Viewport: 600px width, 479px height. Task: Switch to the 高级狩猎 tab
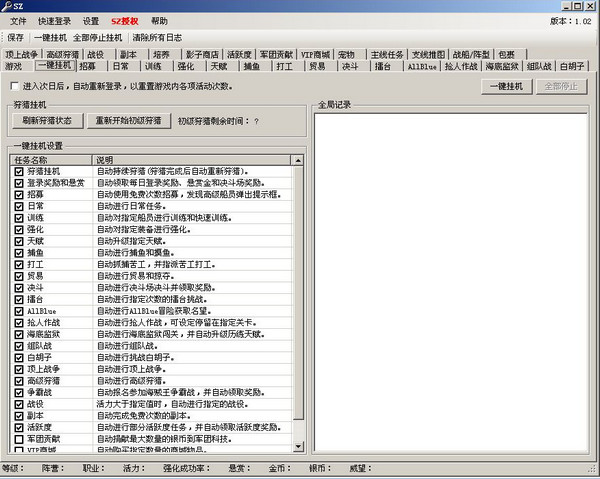[x=63, y=55]
